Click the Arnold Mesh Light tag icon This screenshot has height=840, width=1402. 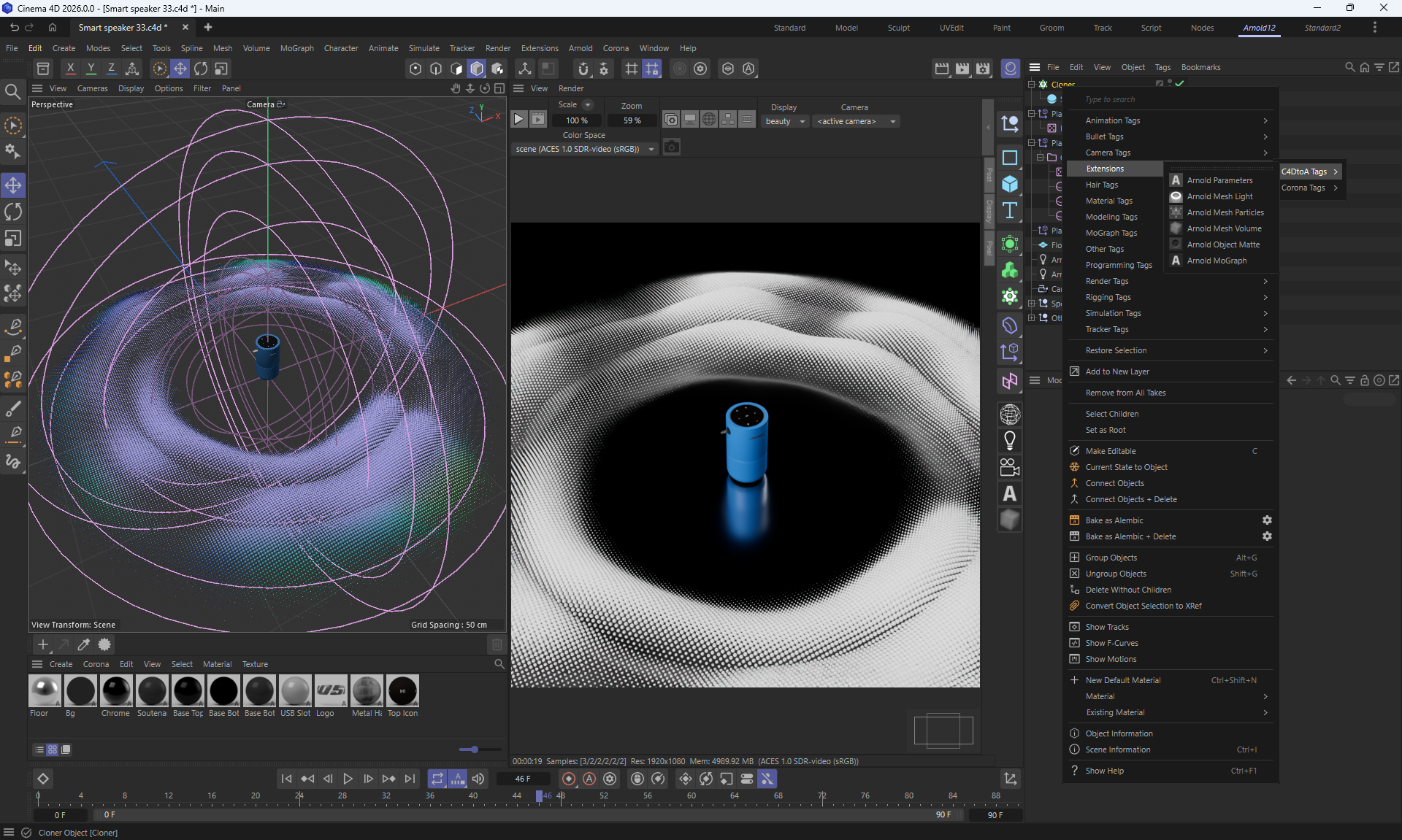click(1176, 196)
